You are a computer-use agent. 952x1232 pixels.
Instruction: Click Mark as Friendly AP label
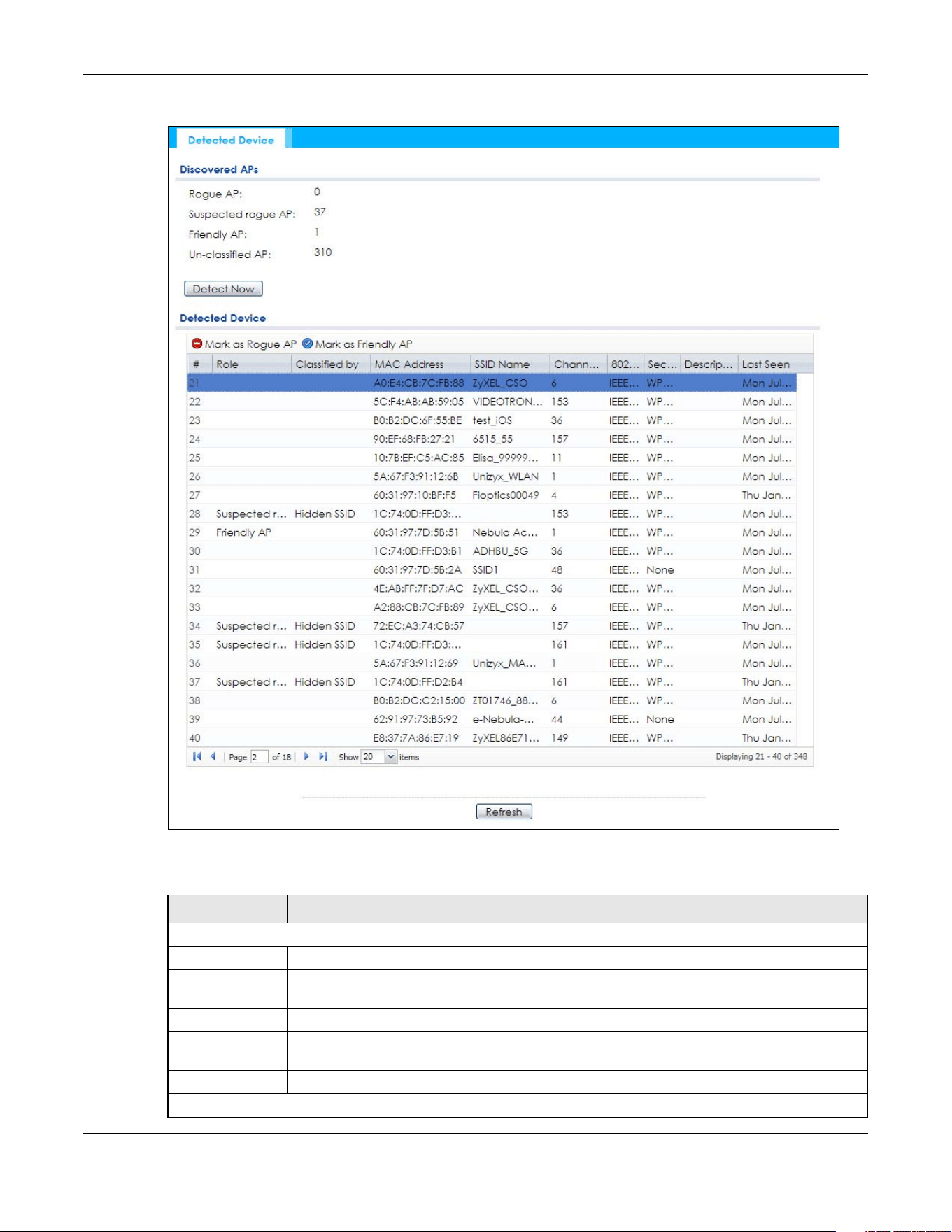364,344
